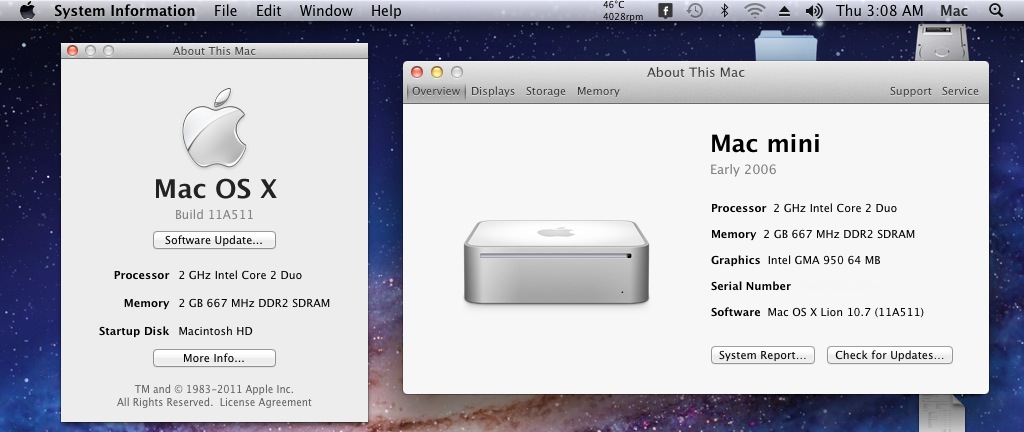This screenshot has height=432, width=1024.
Task: Open the Edit menu
Action: tap(268, 10)
